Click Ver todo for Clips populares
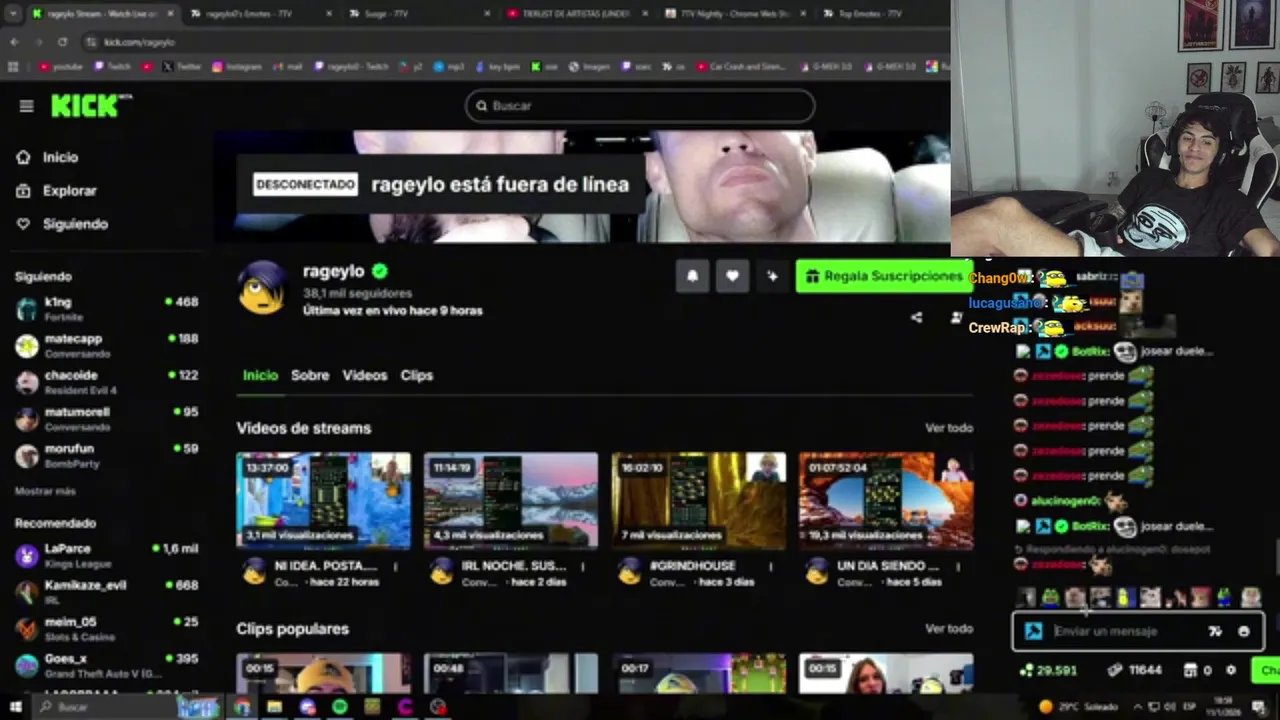 pyautogui.click(x=949, y=629)
